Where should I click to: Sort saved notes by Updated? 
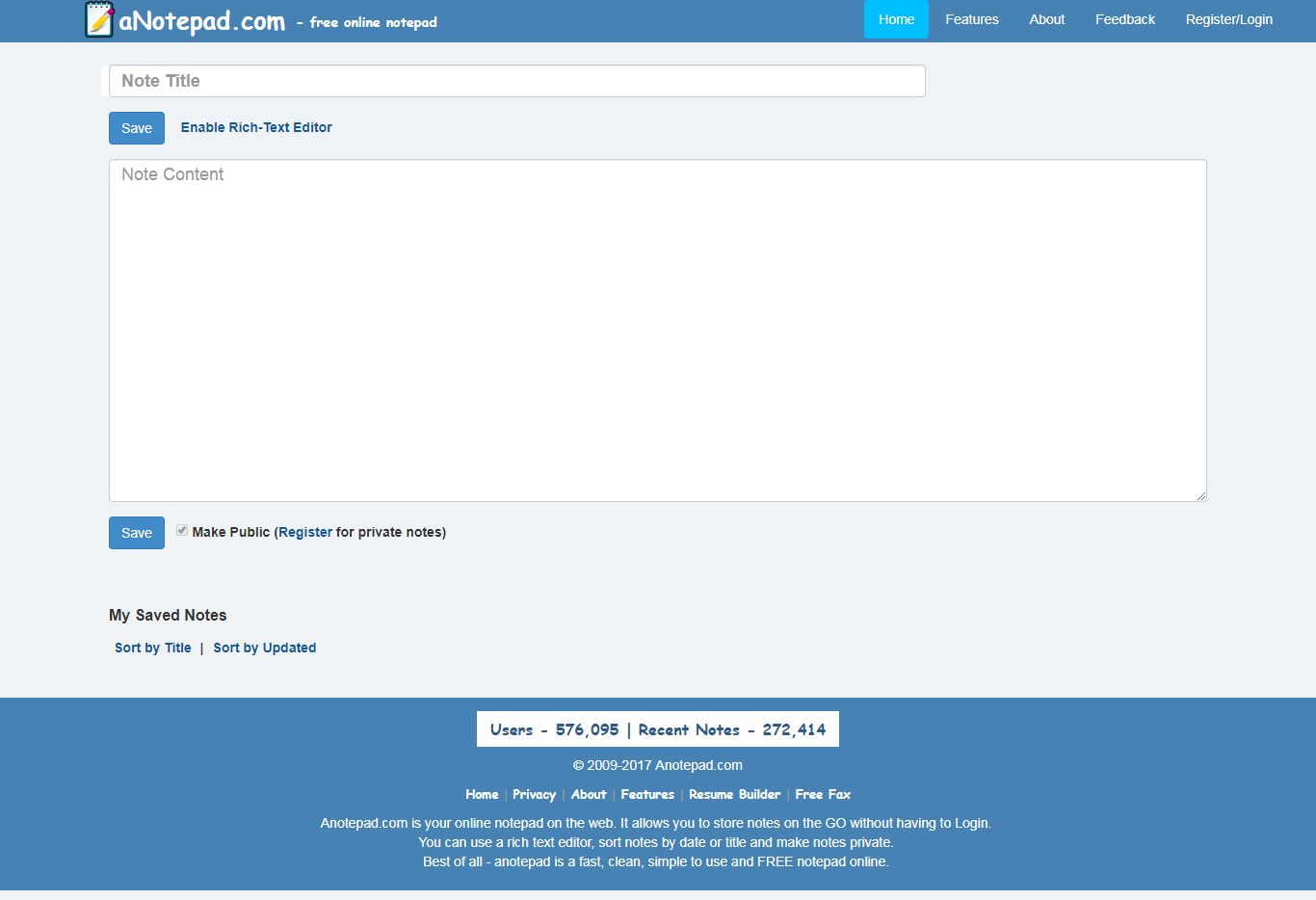[265, 648]
